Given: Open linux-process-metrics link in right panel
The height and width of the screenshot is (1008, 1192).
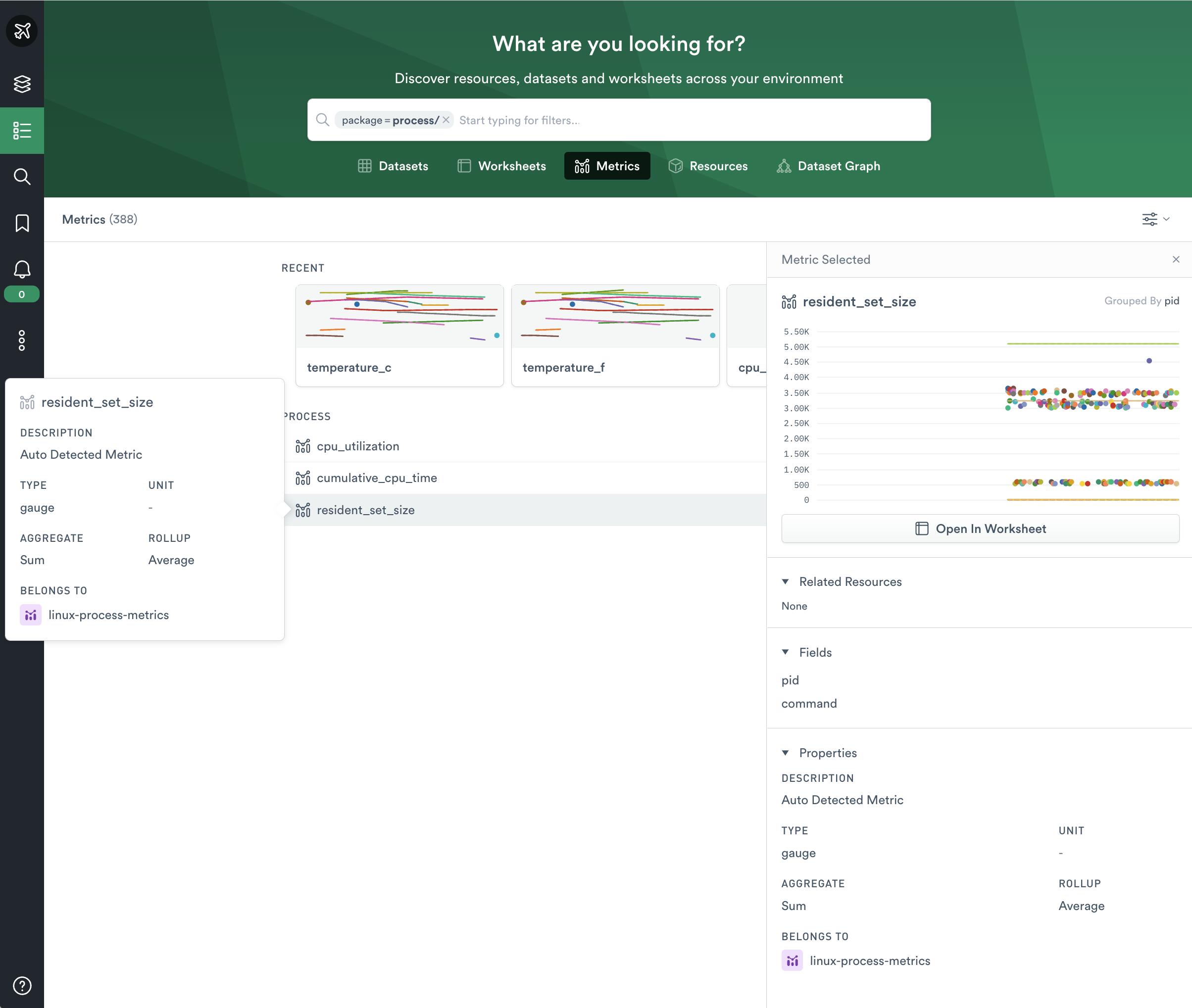Looking at the screenshot, I should [x=869, y=961].
